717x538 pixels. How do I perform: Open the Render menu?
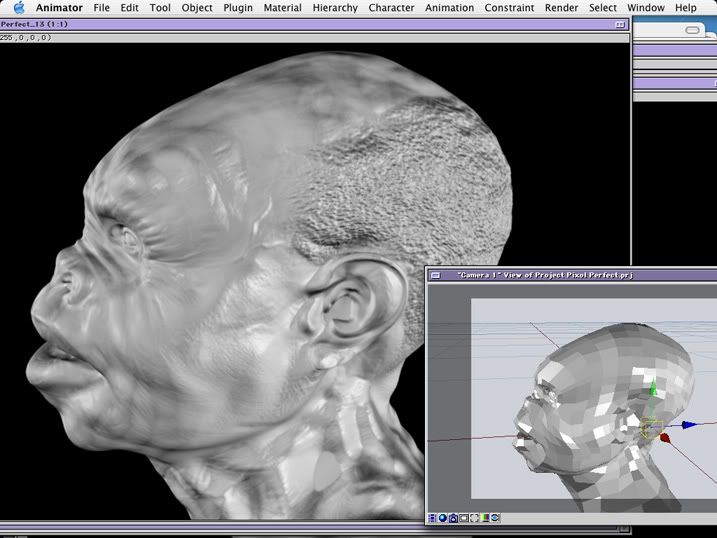coord(561,8)
